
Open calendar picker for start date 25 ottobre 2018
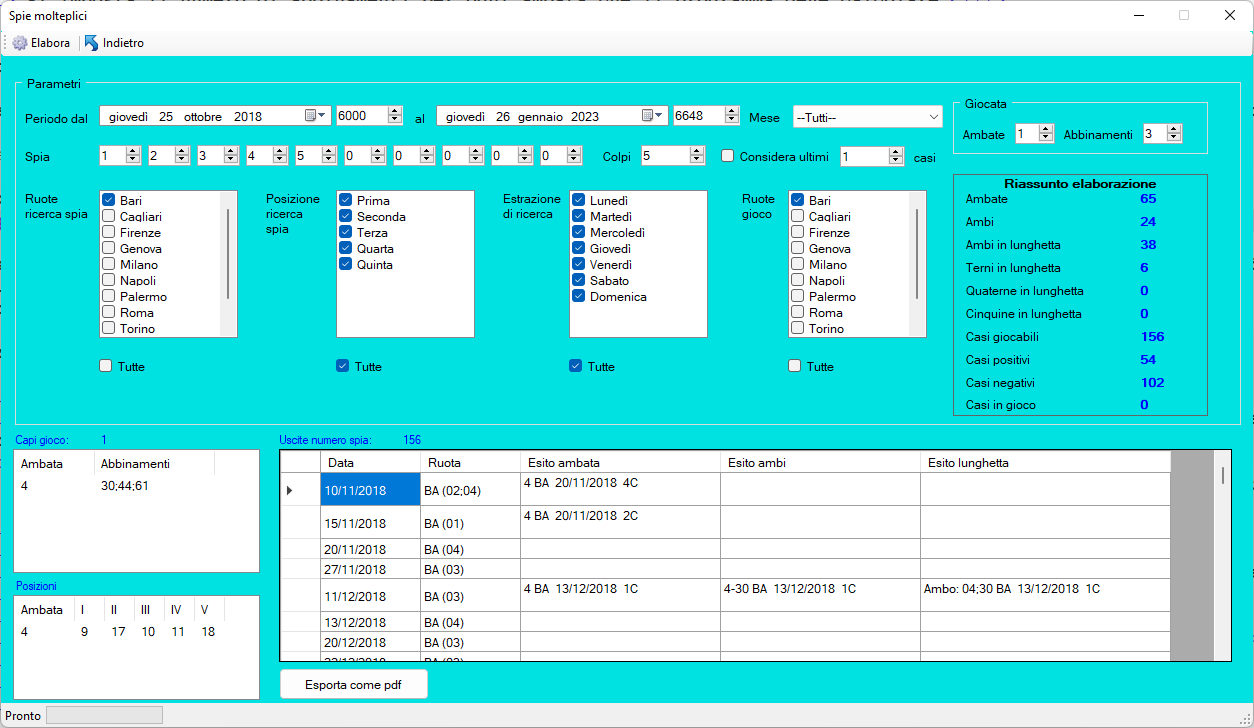(316, 116)
